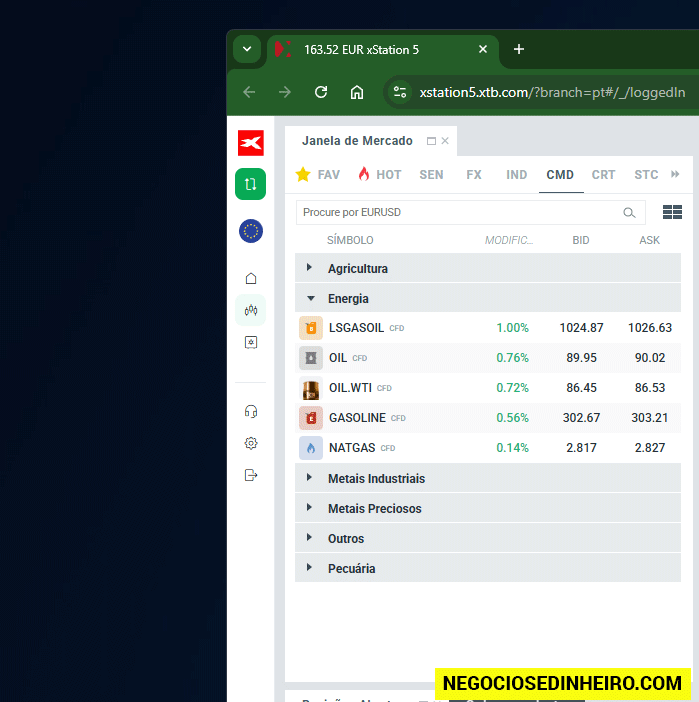This screenshot has width=699, height=702.
Task: Click the OIL ask price 90.02
Action: coord(650,358)
